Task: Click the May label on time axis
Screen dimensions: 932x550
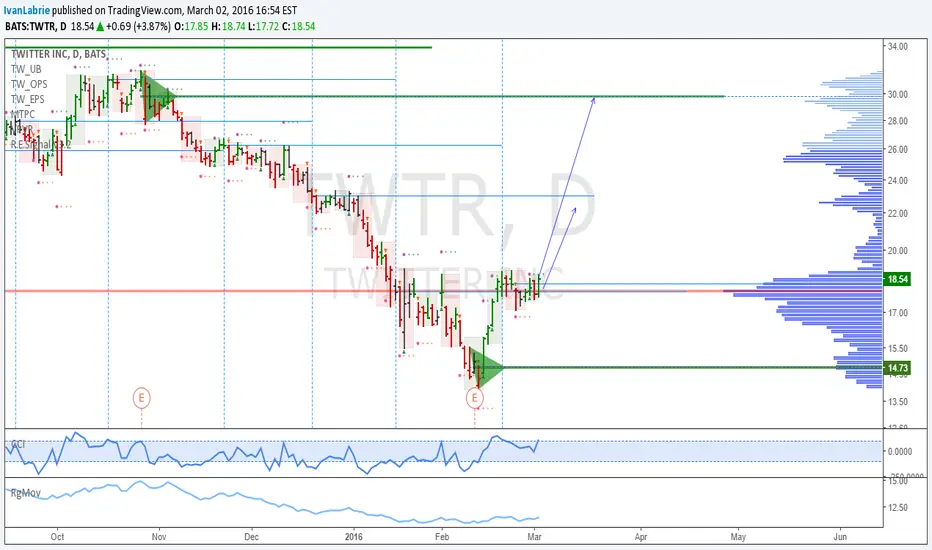Action: point(738,536)
